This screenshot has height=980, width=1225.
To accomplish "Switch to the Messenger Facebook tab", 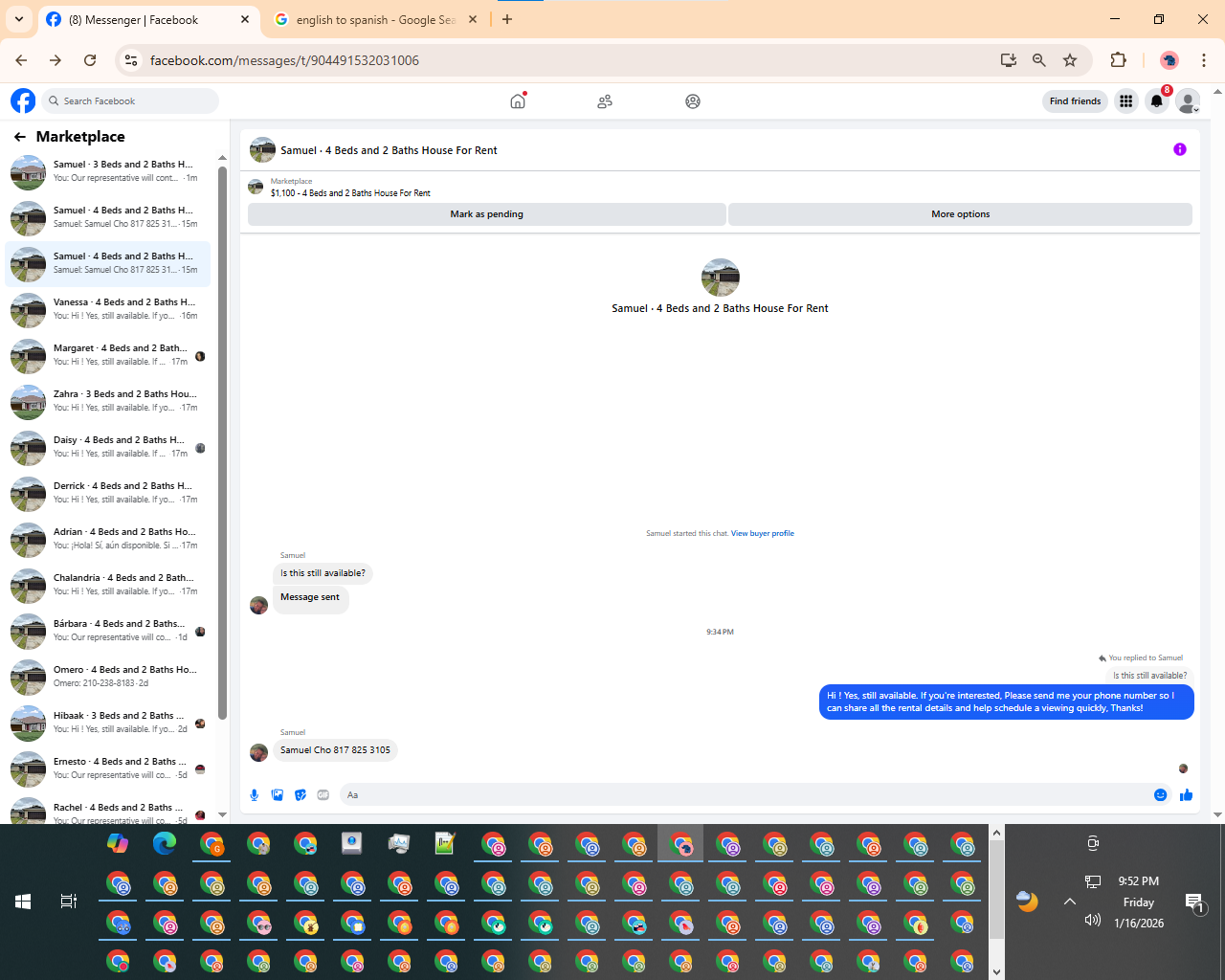I will click(x=148, y=19).
